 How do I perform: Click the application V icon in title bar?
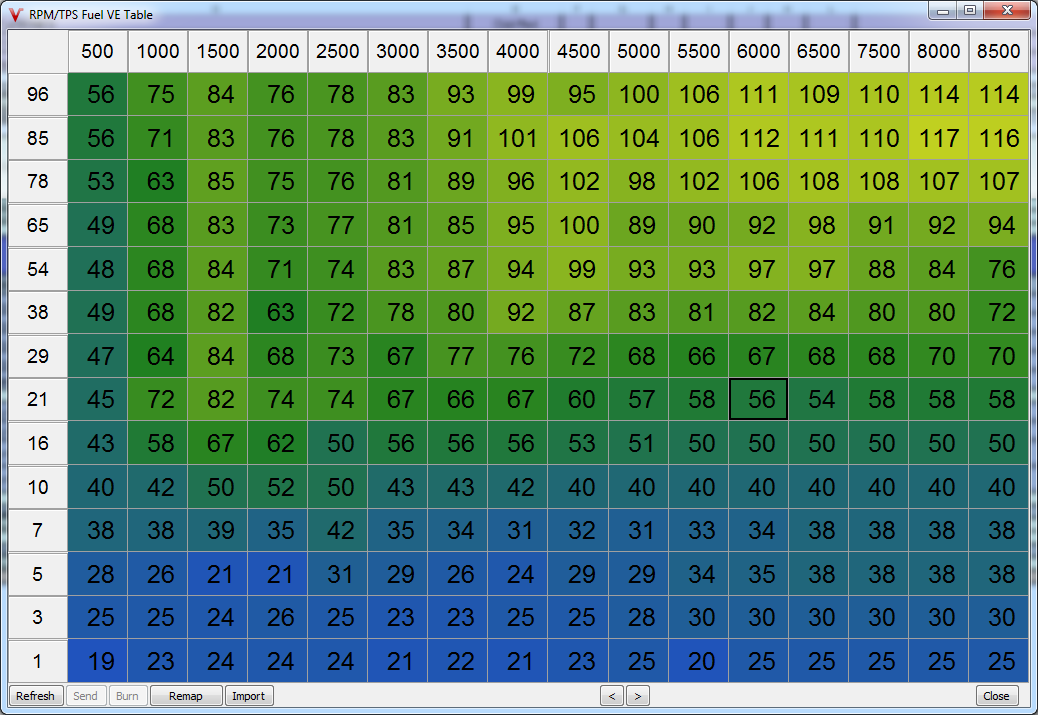coord(16,14)
